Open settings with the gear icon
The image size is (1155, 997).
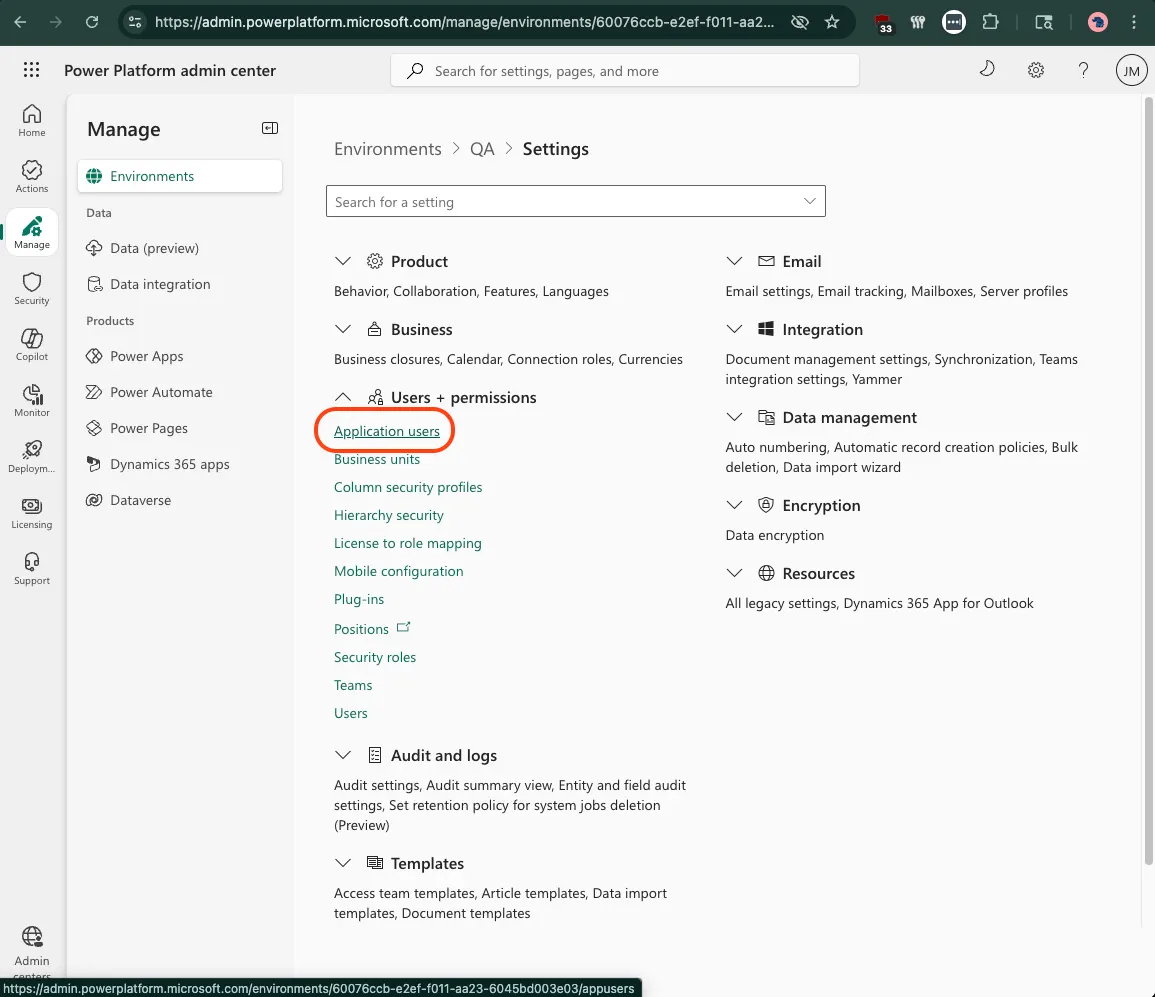tap(1036, 70)
